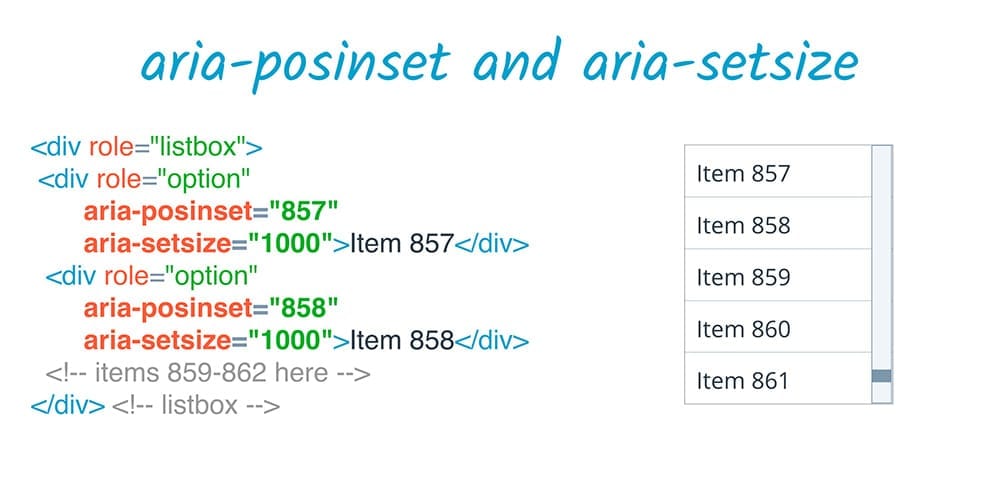Click the second role="option" code line
This screenshot has width=1000, height=478.
pos(152,275)
